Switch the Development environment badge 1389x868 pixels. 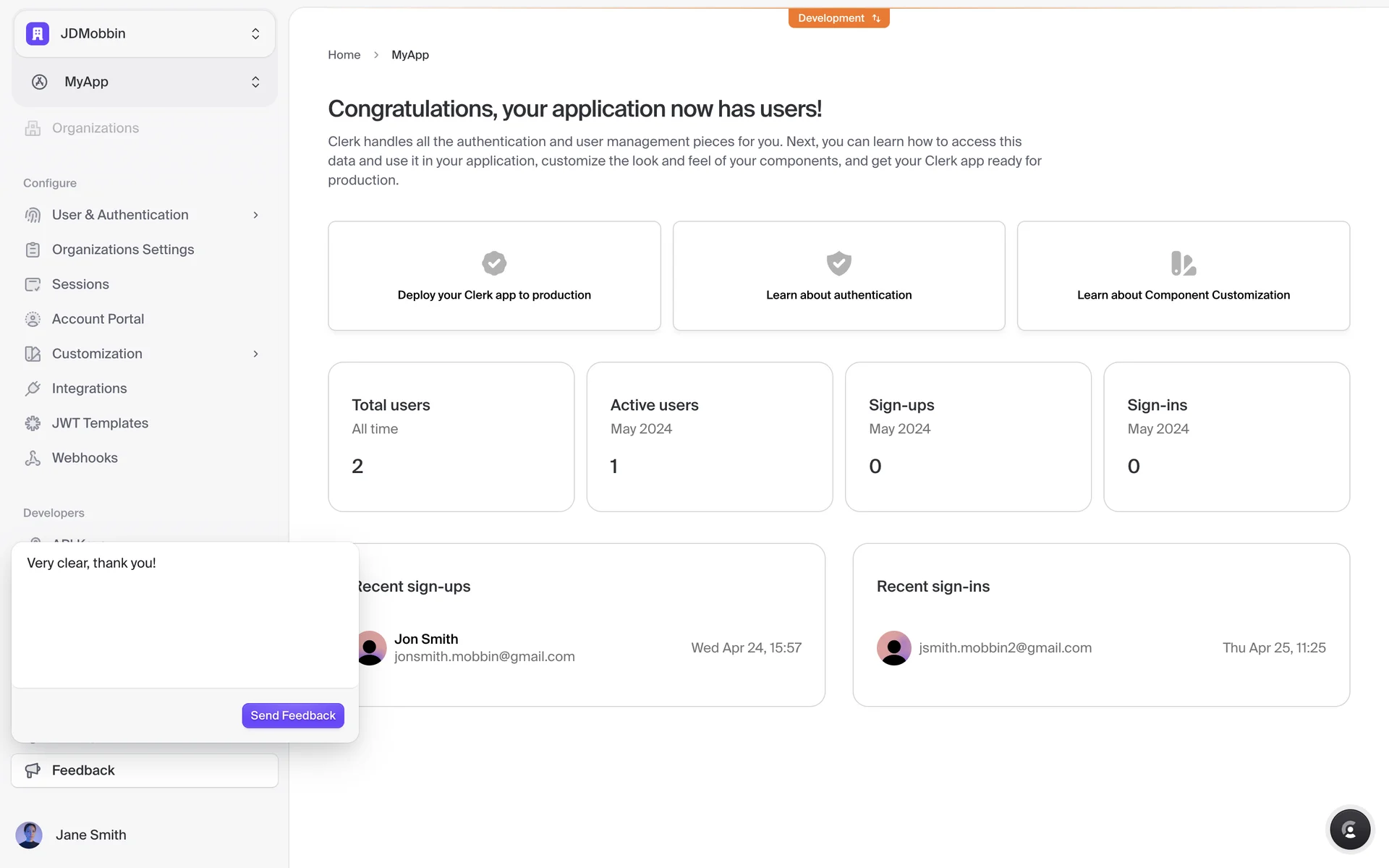click(838, 18)
